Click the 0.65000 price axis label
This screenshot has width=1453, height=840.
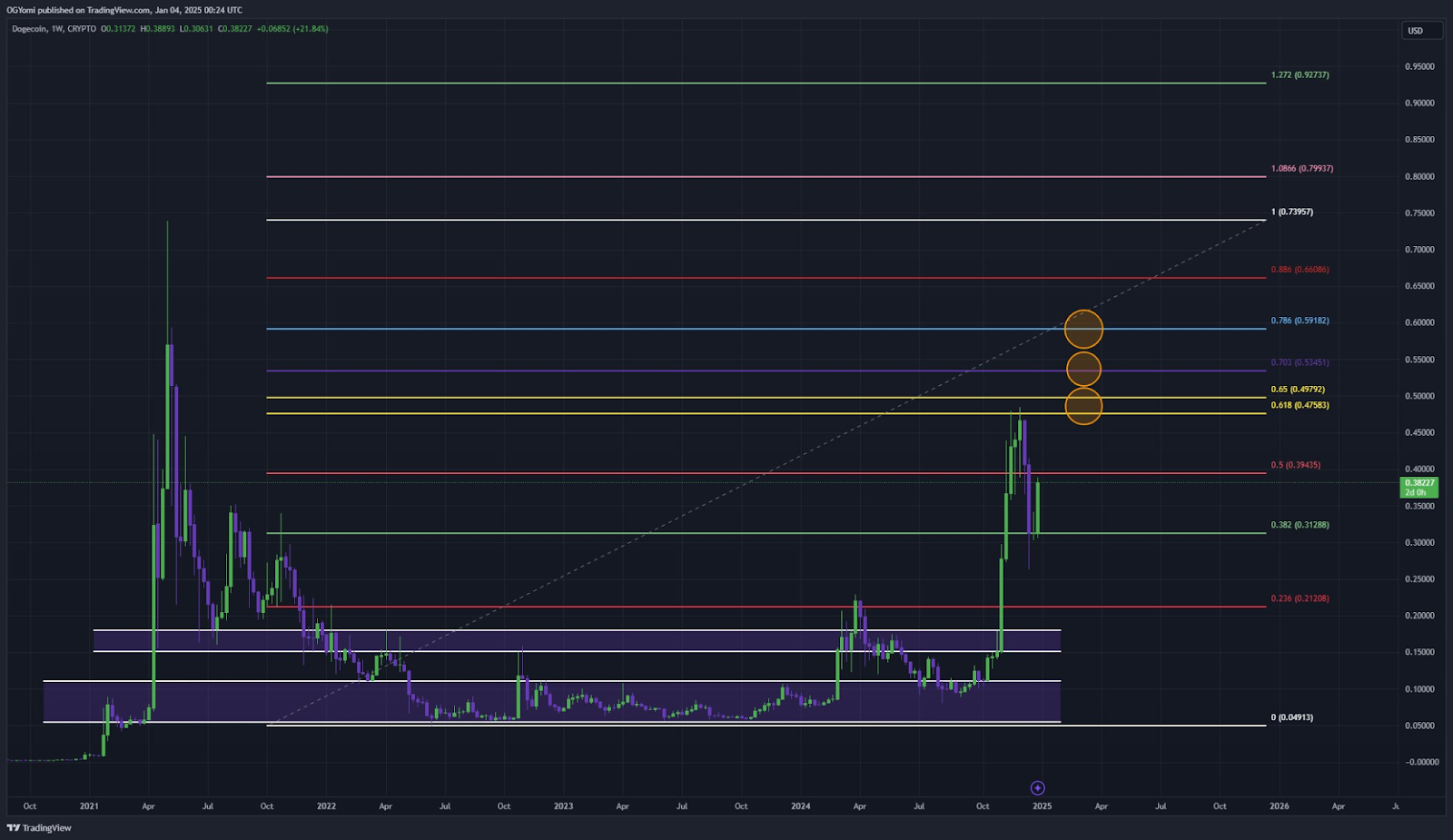(x=1420, y=286)
